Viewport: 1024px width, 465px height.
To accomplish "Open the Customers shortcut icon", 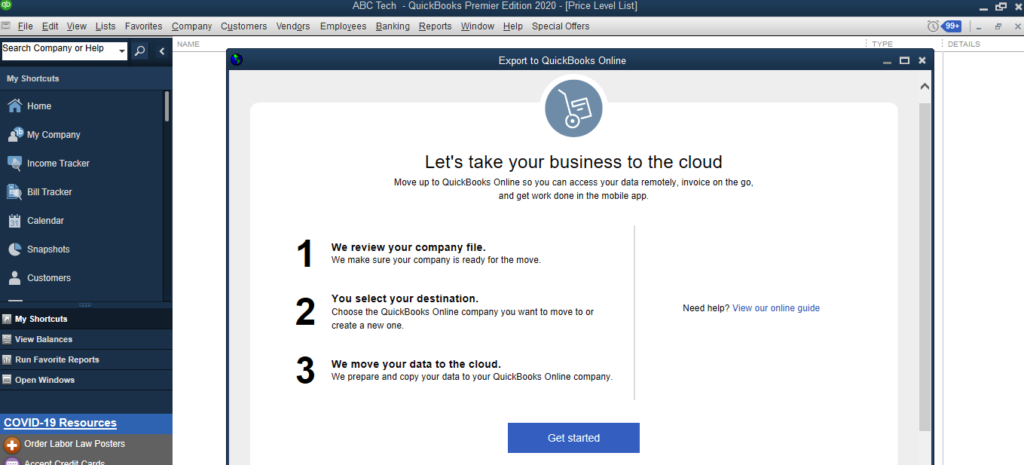I will click(14, 278).
